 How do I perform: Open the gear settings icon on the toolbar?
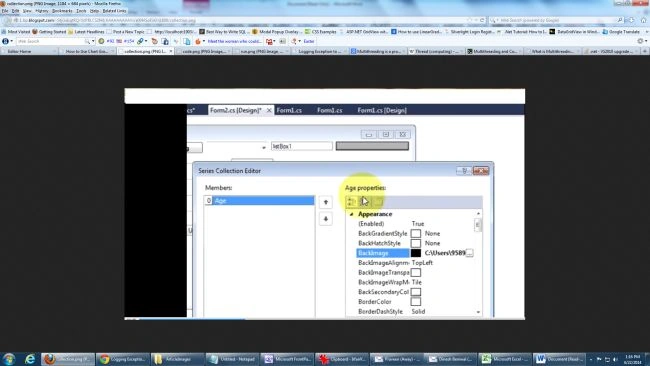[640, 41]
